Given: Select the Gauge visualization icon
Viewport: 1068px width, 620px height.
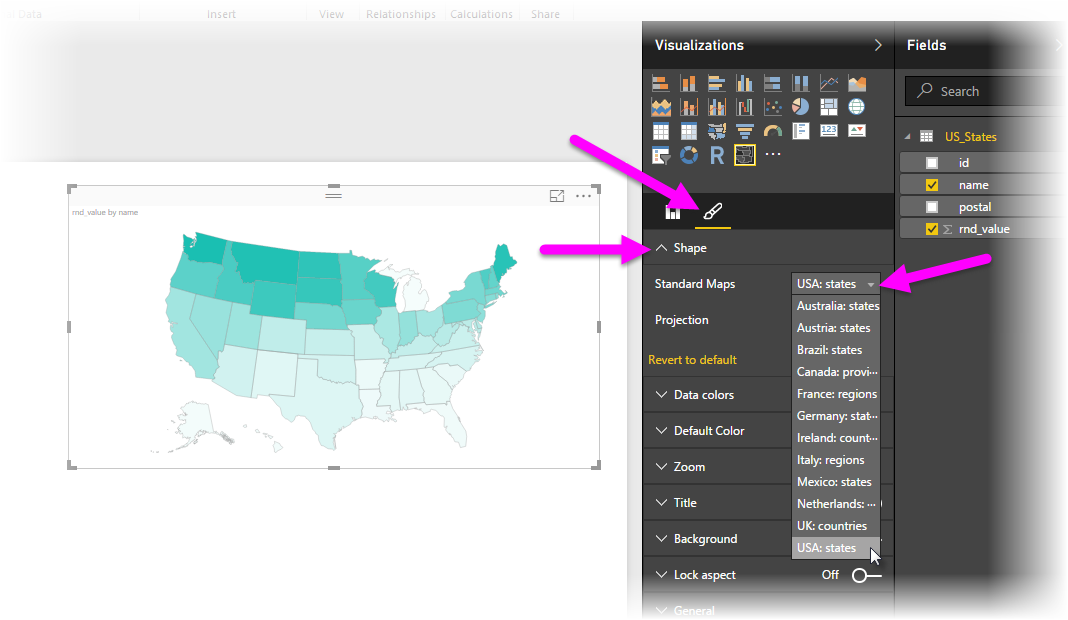Looking at the screenshot, I should 772,130.
